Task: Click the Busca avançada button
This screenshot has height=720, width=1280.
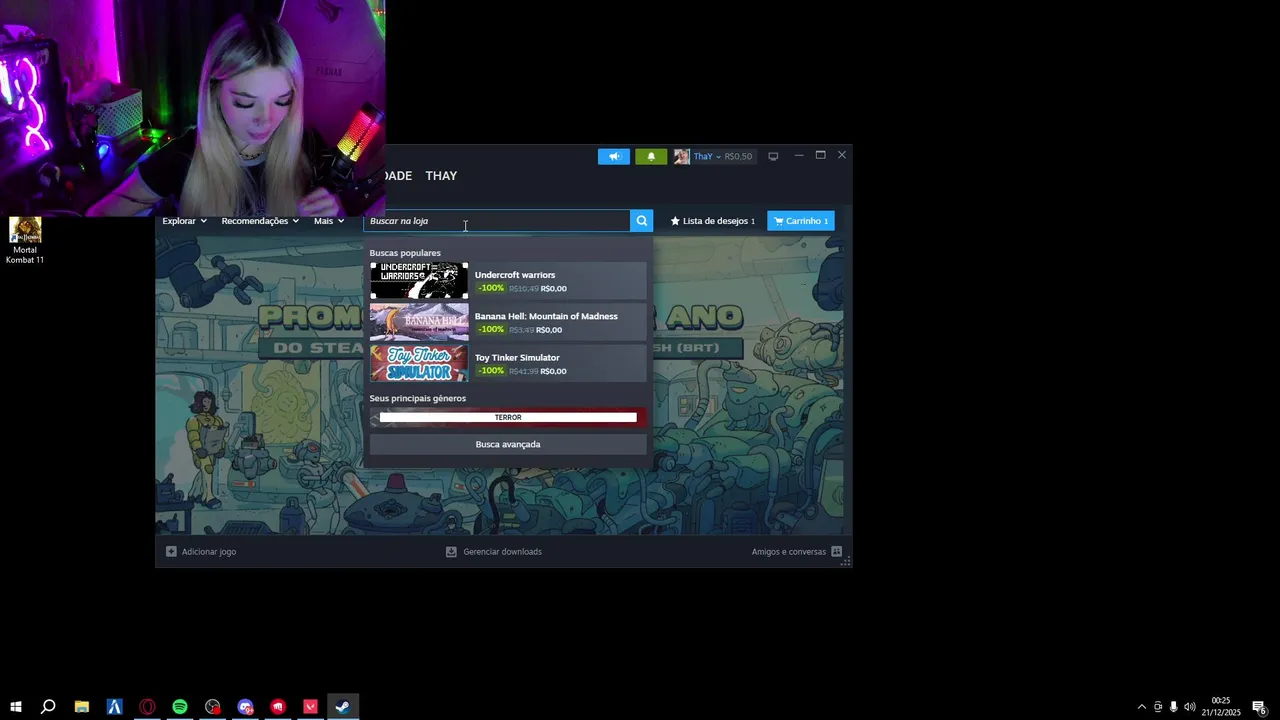Action: [x=508, y=444]
